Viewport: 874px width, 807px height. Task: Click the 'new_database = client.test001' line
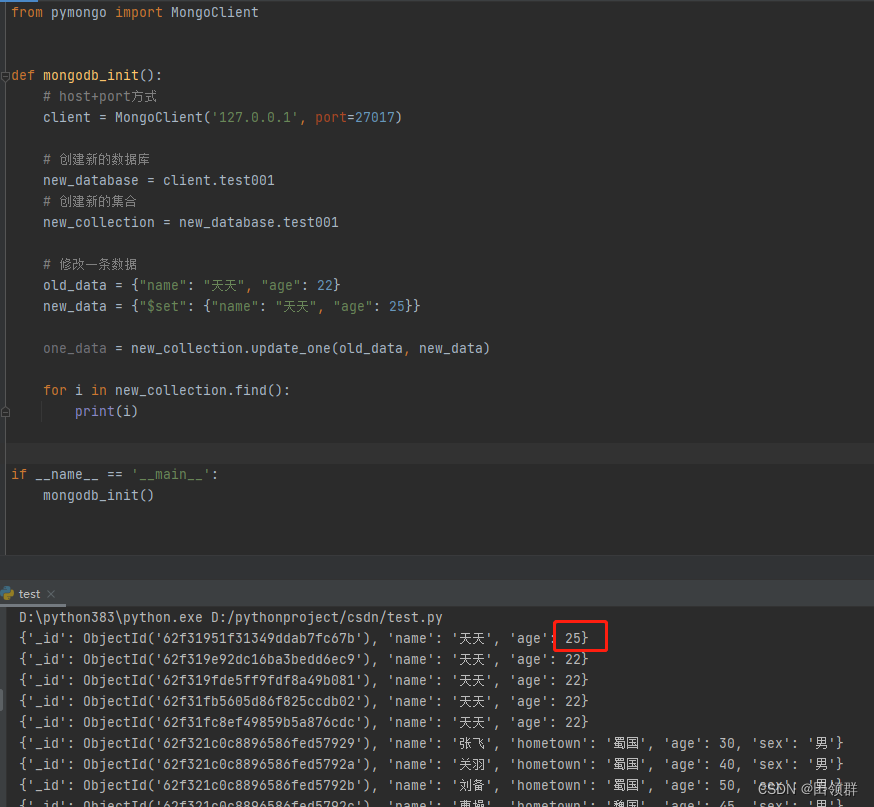click(x=159, y=181)
